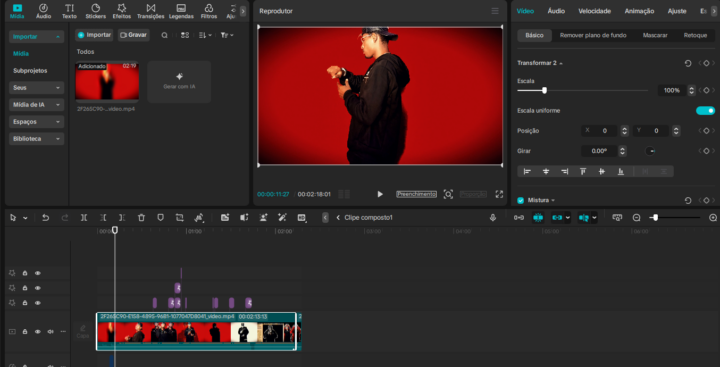720x367 pixels.
Task: Click the delete trash icon
Action: pyautogui.click(x=141, y=218)
